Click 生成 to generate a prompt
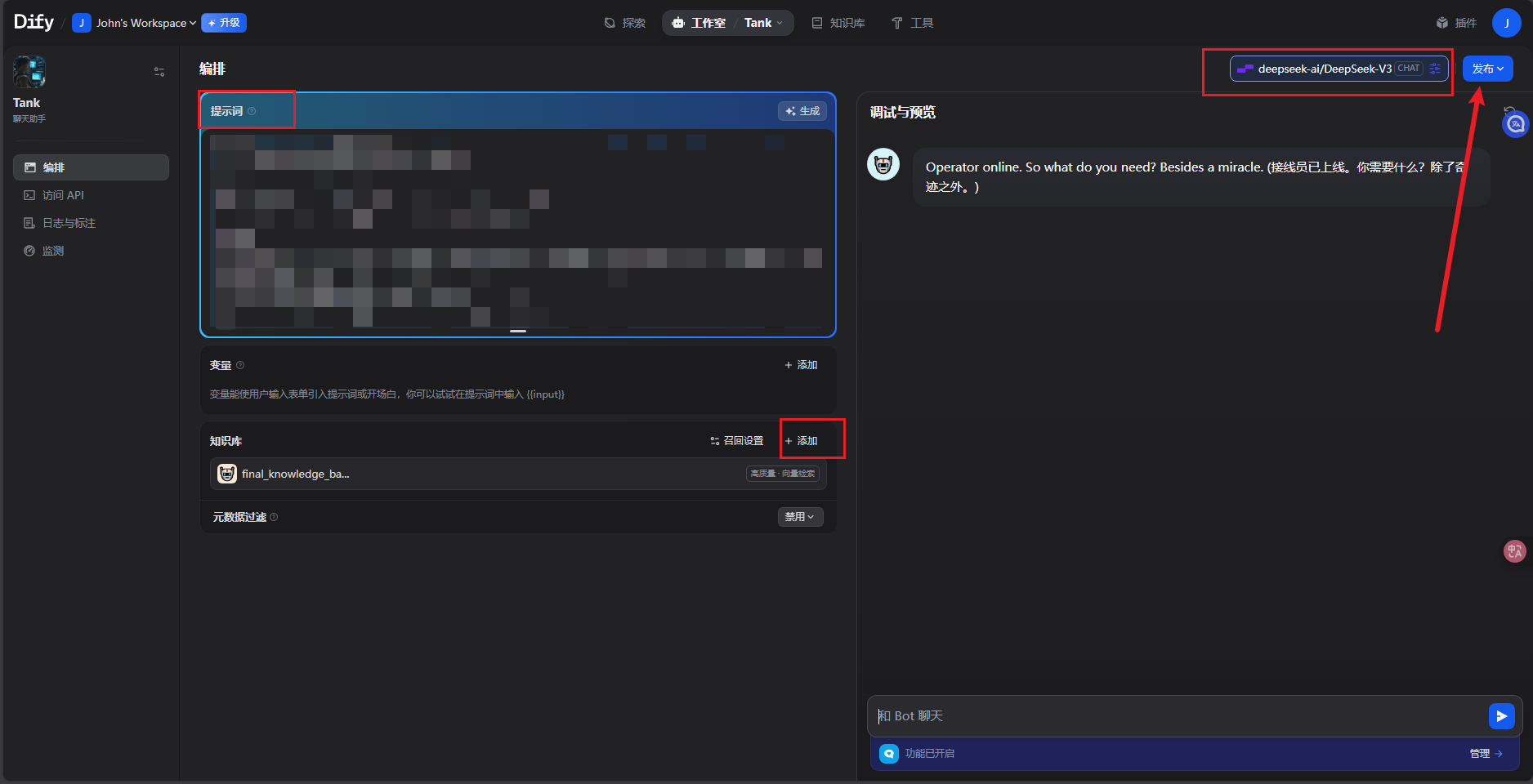The width and height of the screenshot is (1533, 784). [x=802, y=111]
